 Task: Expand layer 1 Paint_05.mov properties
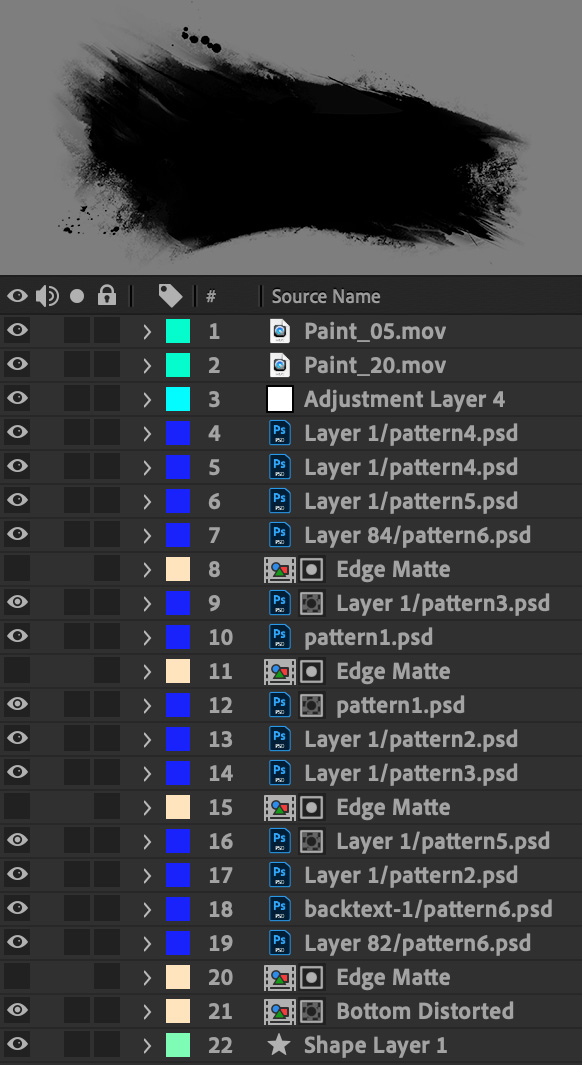[x=147, y=331]
